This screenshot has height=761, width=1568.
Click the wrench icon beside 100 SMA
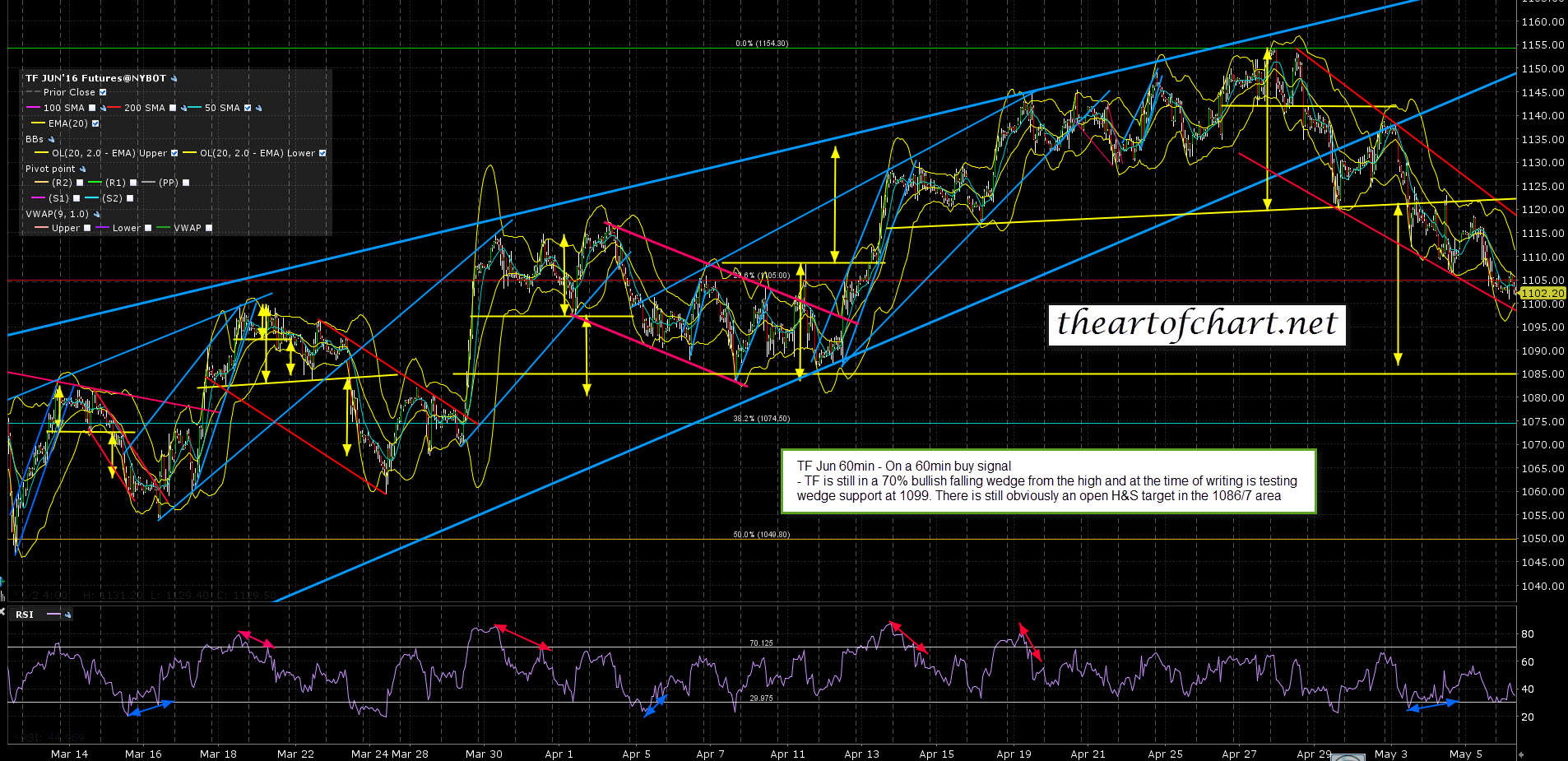pyautogui.click(x=104, y=108)
